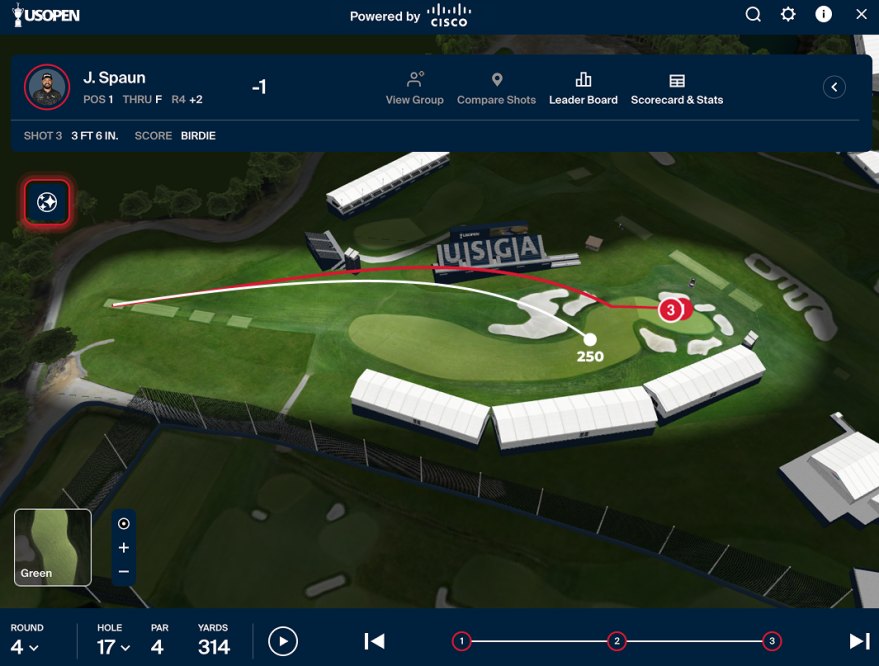Toggle the red-outlined ball tracer button
Screen dimensions: 879x666
pyautogui.click(x=47, y=202)
